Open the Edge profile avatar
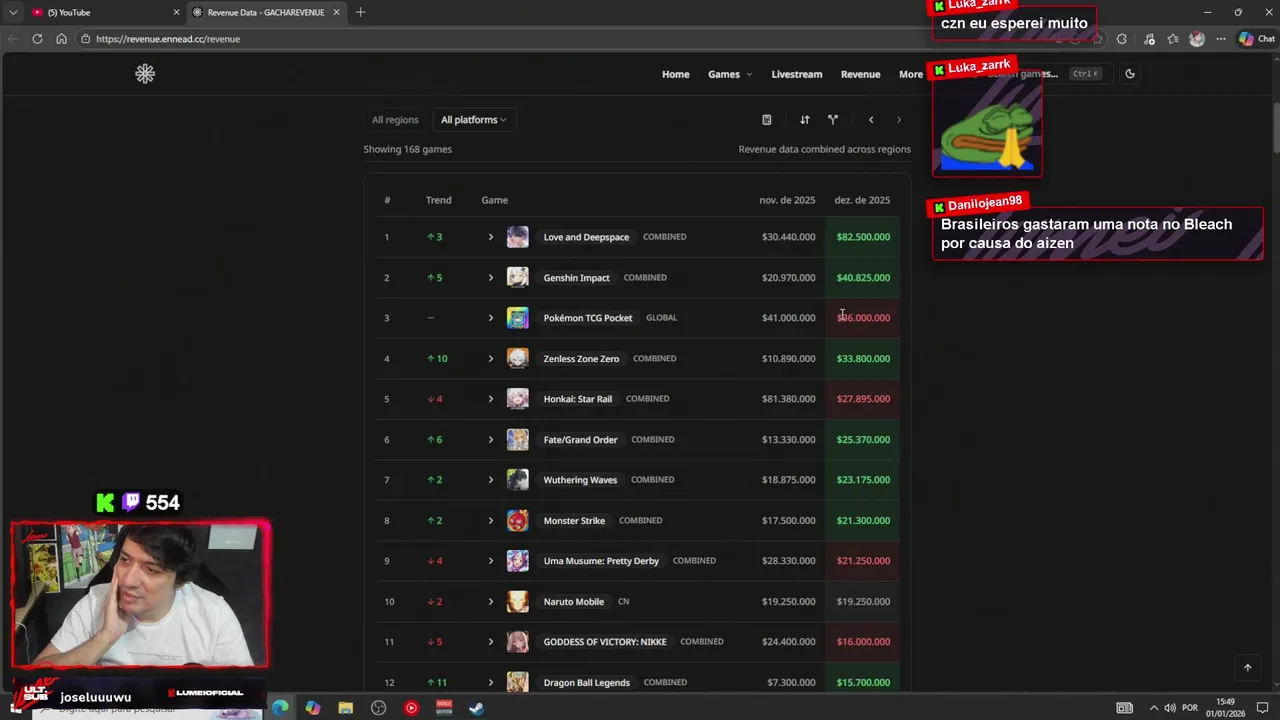Screen dimensions: 1280x720 1197,39
